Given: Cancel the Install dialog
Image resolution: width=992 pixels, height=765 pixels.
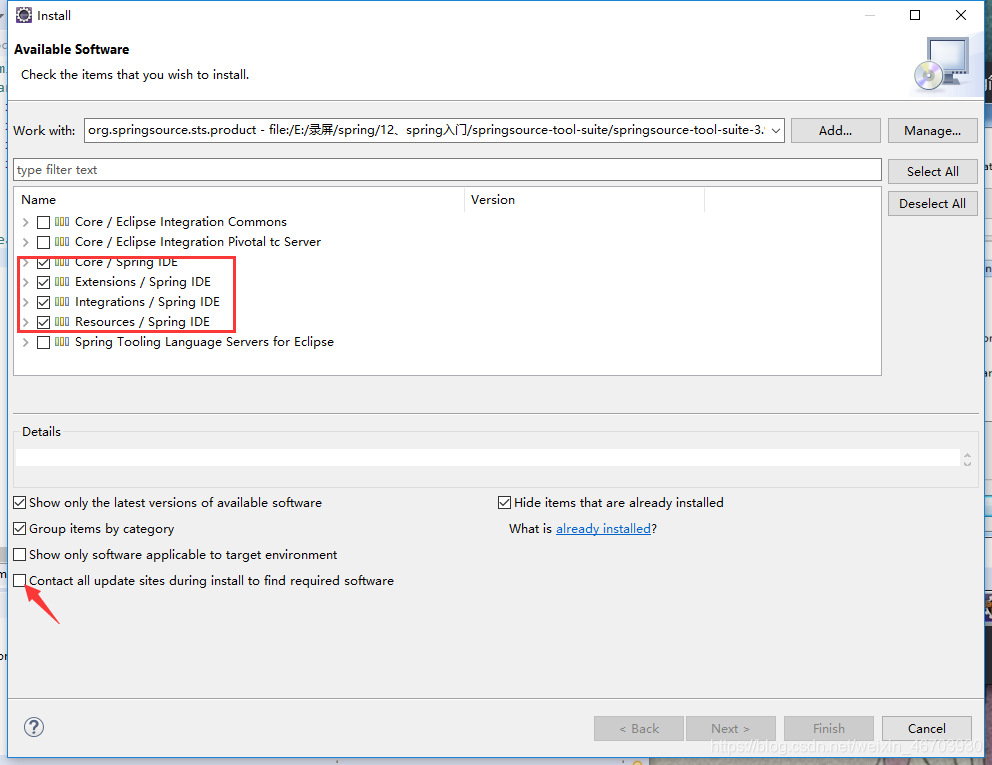Looking at the screenshot, I should [926, 728].
